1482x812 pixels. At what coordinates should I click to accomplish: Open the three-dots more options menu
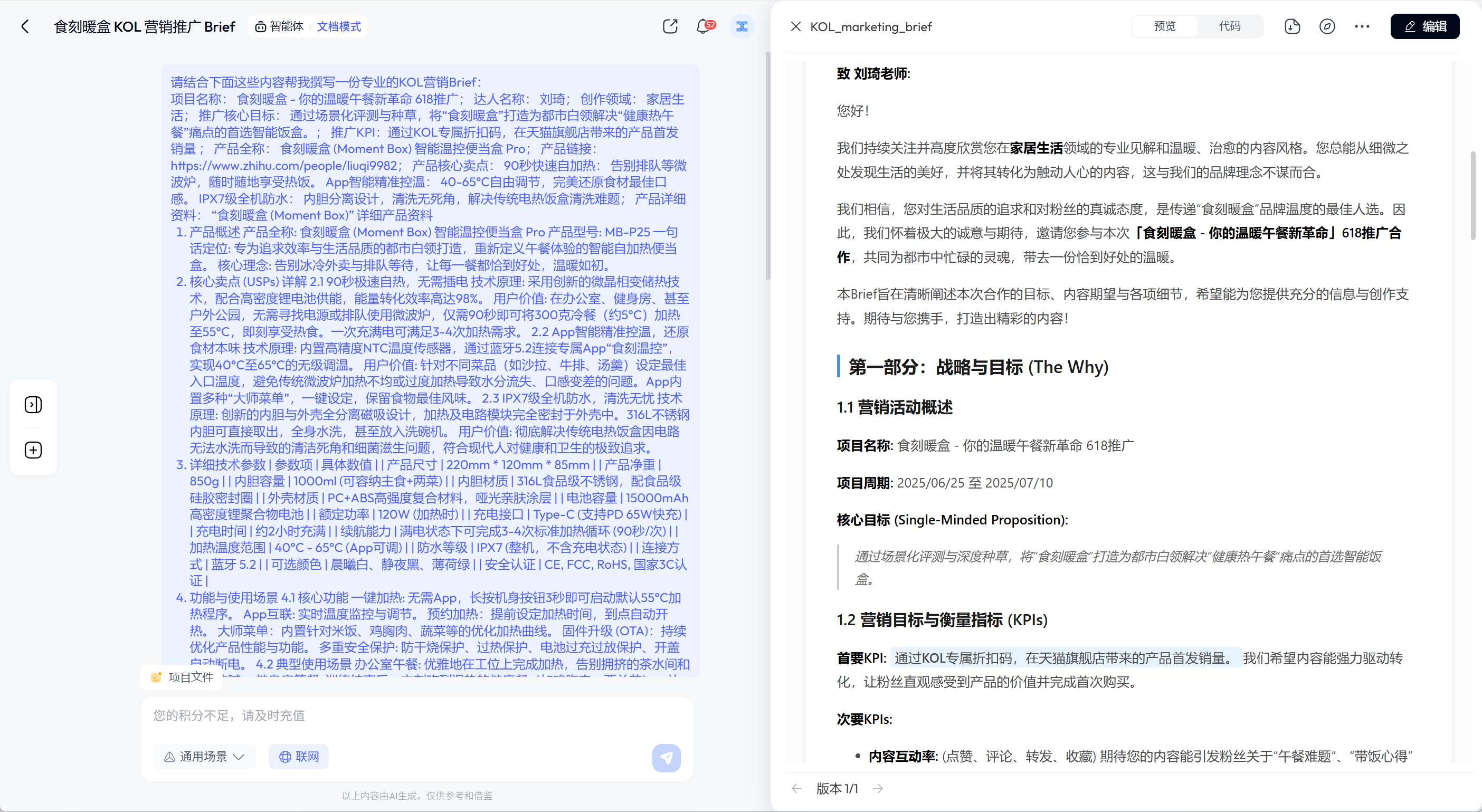(1362, 26)
